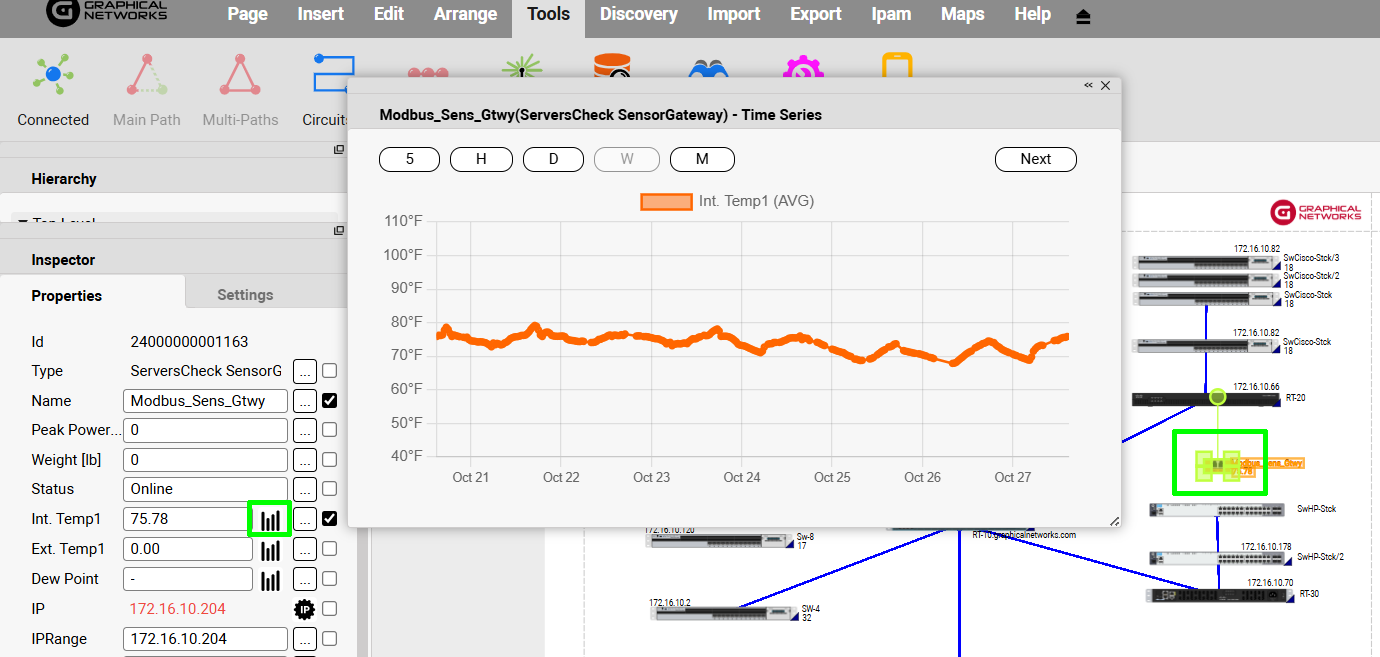1380x657 pixels.
Task: Enable the Status property checkbox
Action: [329, 489]
